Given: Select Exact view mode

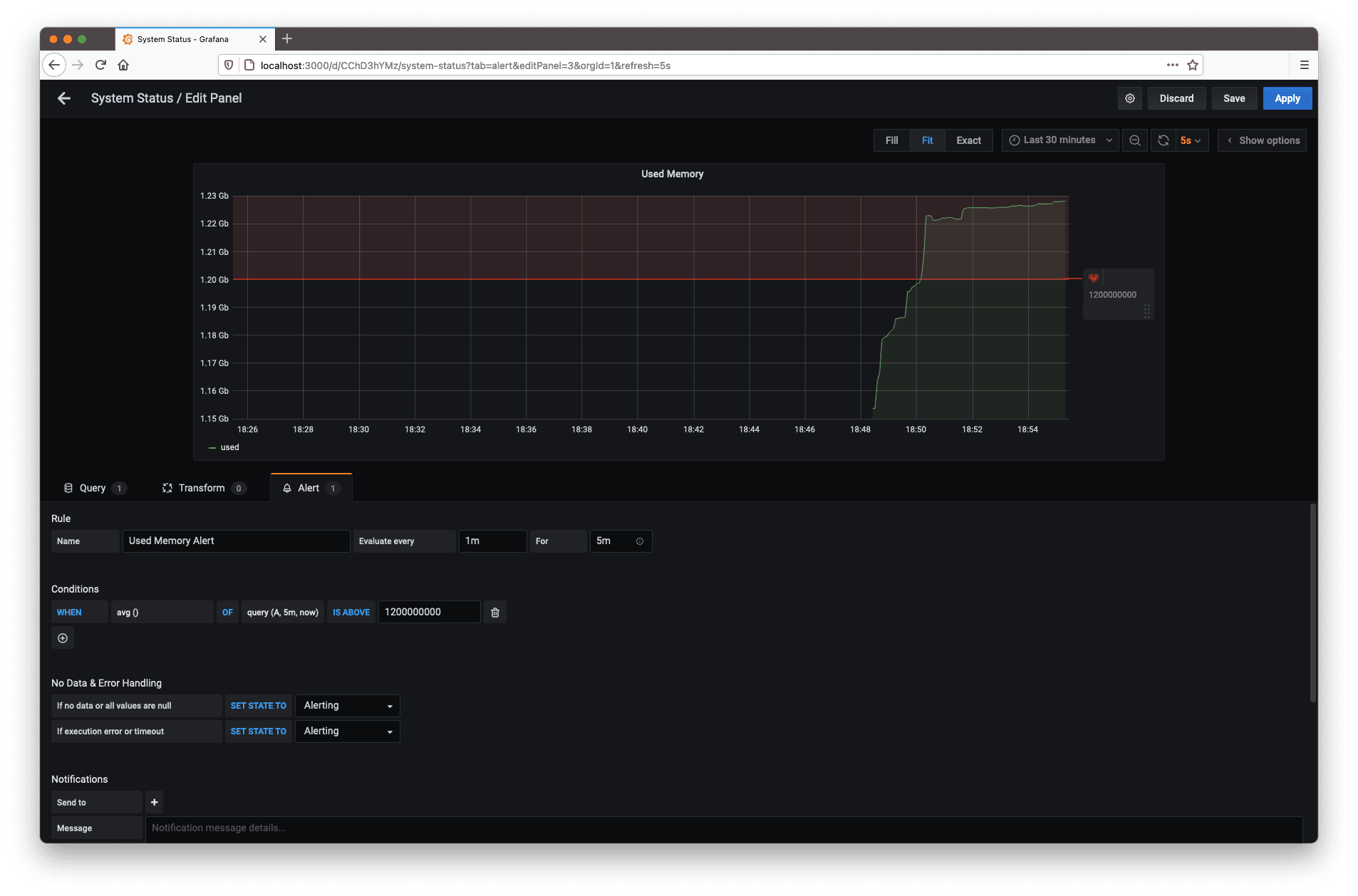Looking at the screenshot, I should [x=968, y=140].
